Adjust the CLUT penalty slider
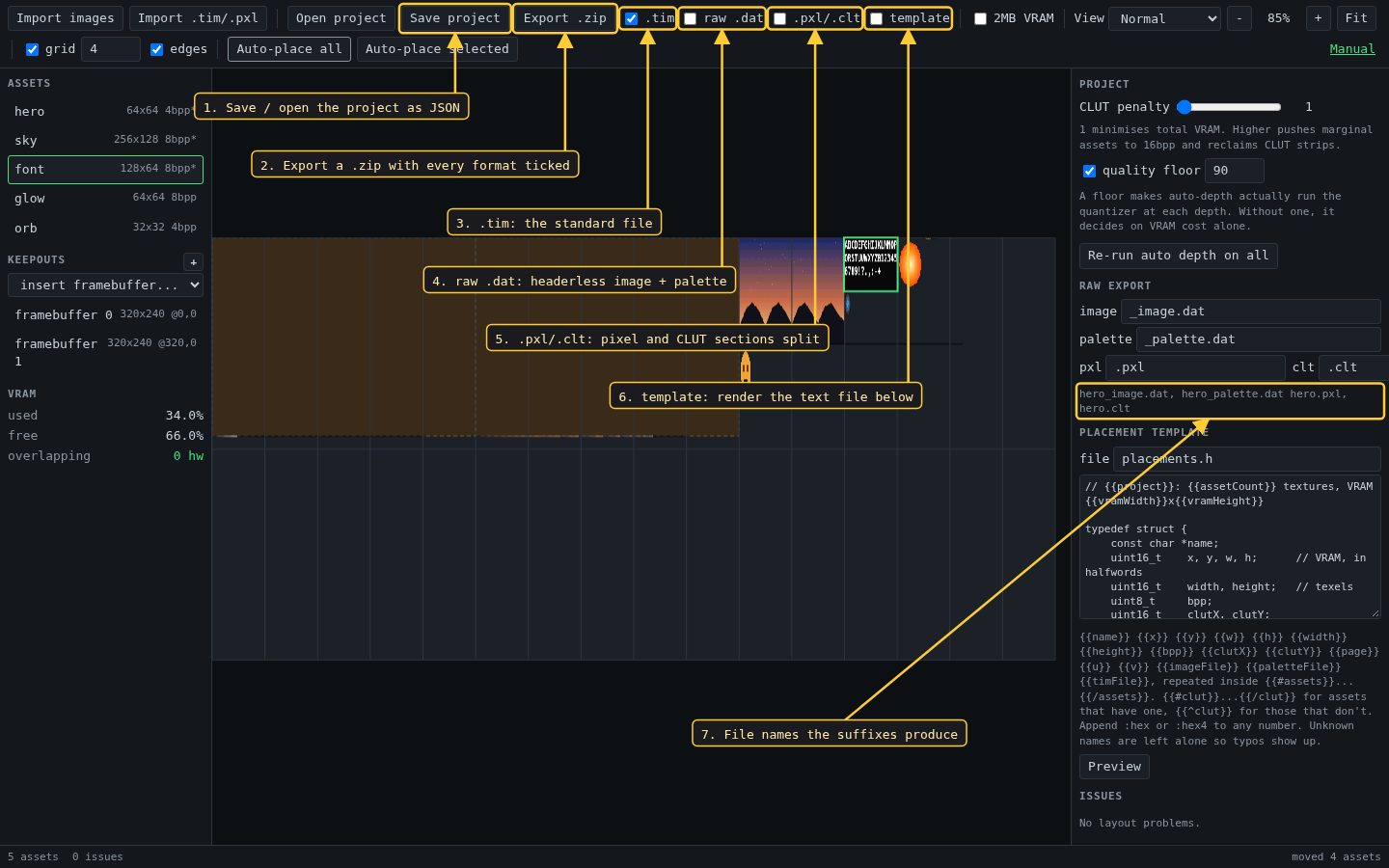Screen dimensions: 1389x868 coord(1229,107)
